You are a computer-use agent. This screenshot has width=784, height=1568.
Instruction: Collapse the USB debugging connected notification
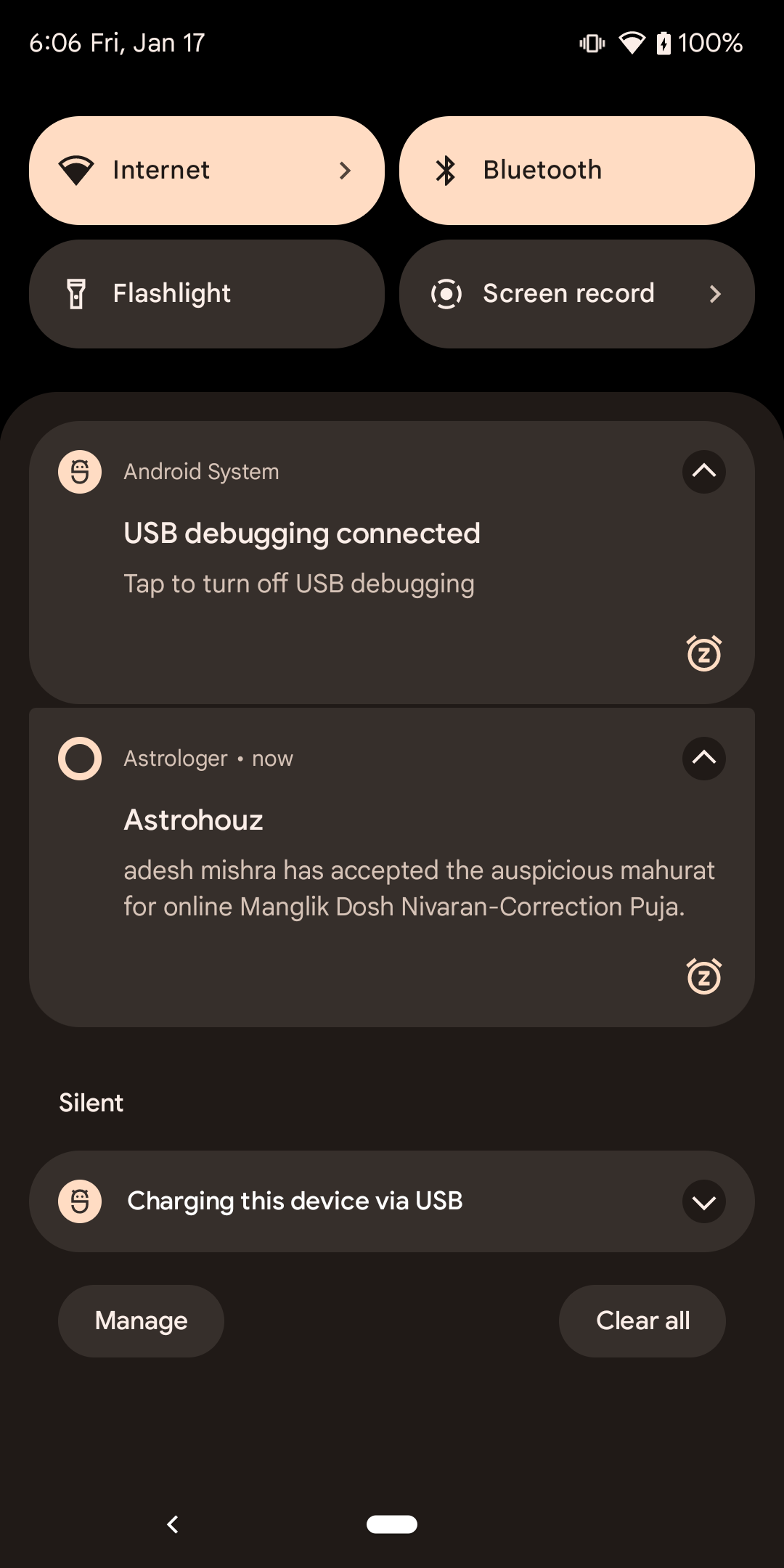tap(703, 472)
